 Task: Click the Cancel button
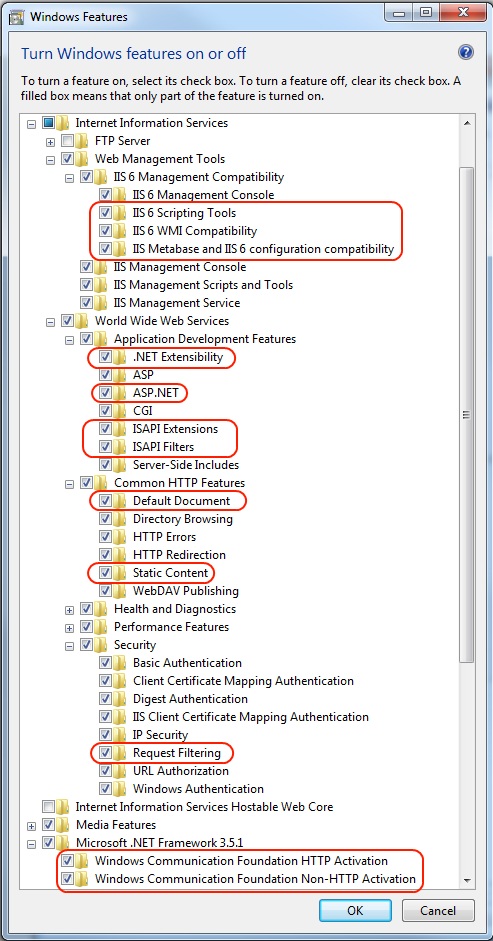[438, 910]
